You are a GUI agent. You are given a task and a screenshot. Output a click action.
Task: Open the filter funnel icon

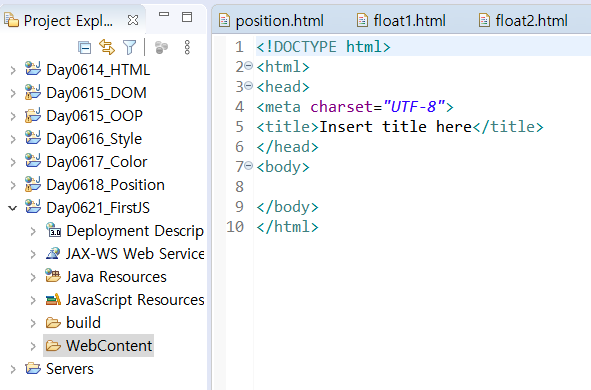pyautogui.click(x=129, y=47)
